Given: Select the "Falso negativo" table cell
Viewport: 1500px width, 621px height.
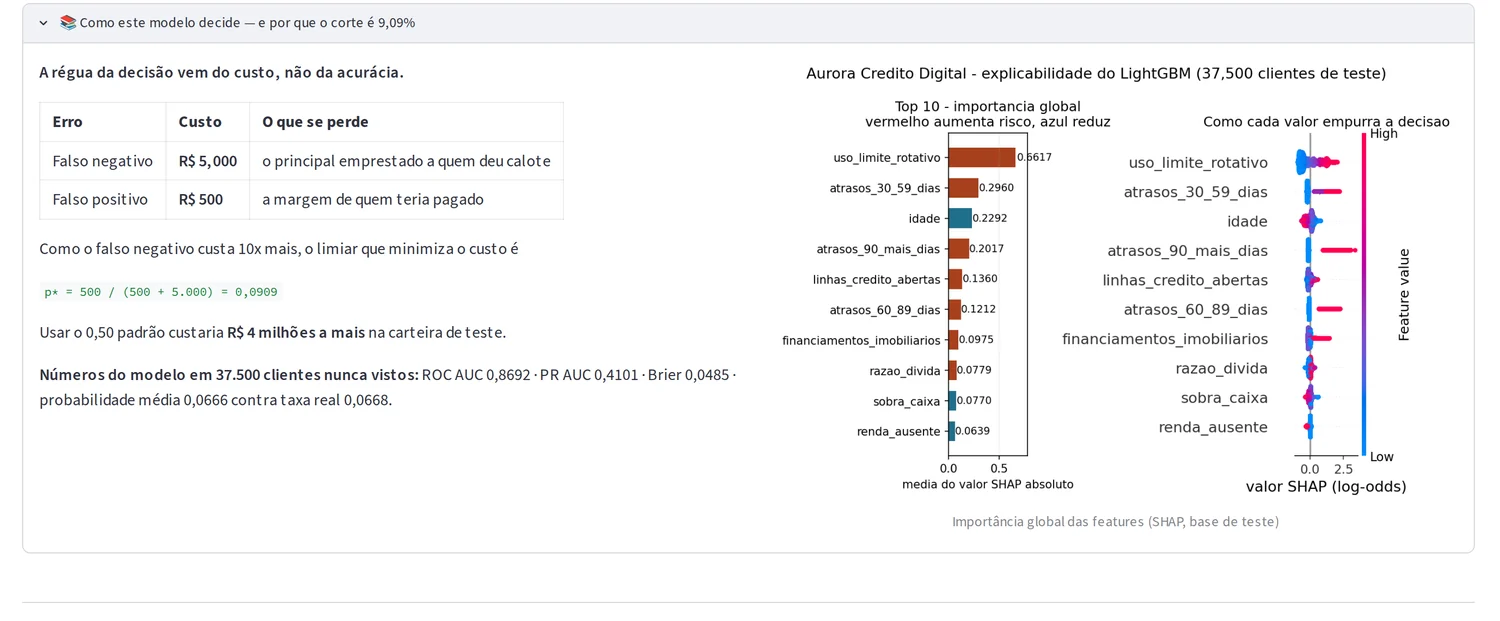Looking at the screenshot, I should [103, 161].
